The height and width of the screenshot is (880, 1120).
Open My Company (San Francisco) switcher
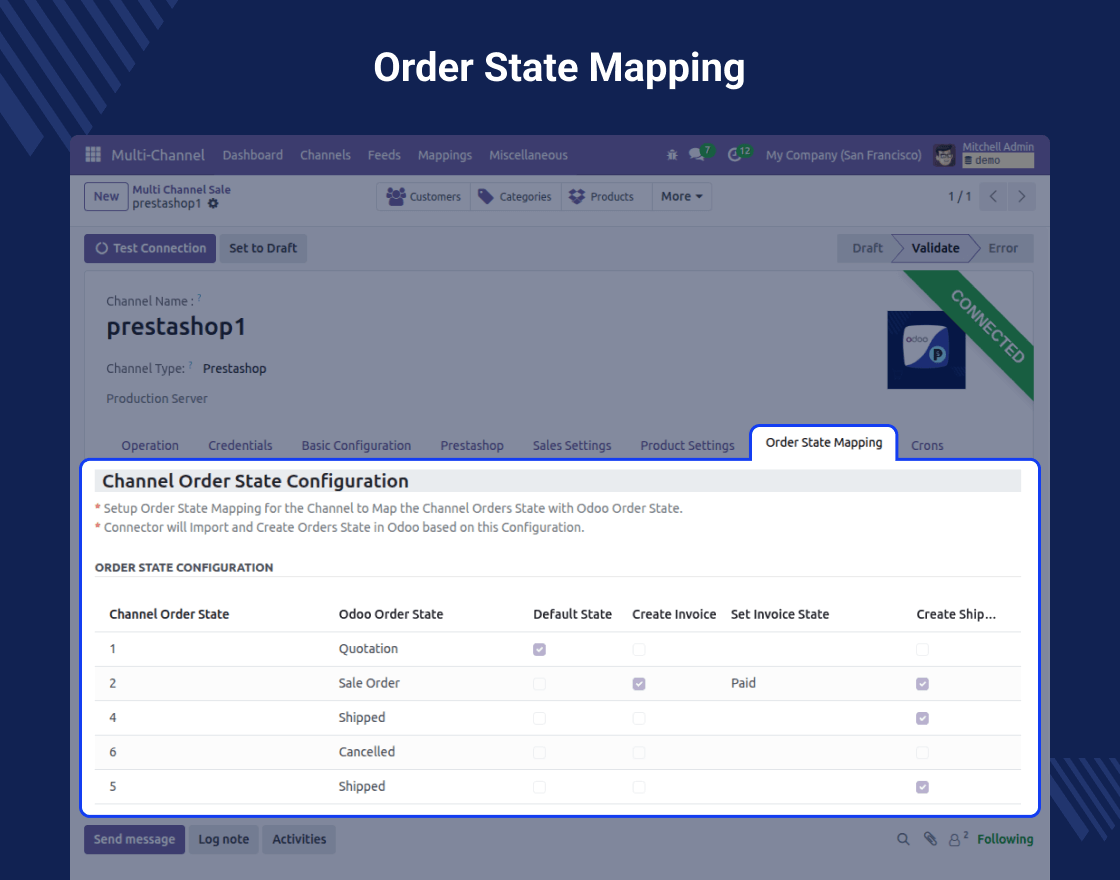[x=844, y=155]
